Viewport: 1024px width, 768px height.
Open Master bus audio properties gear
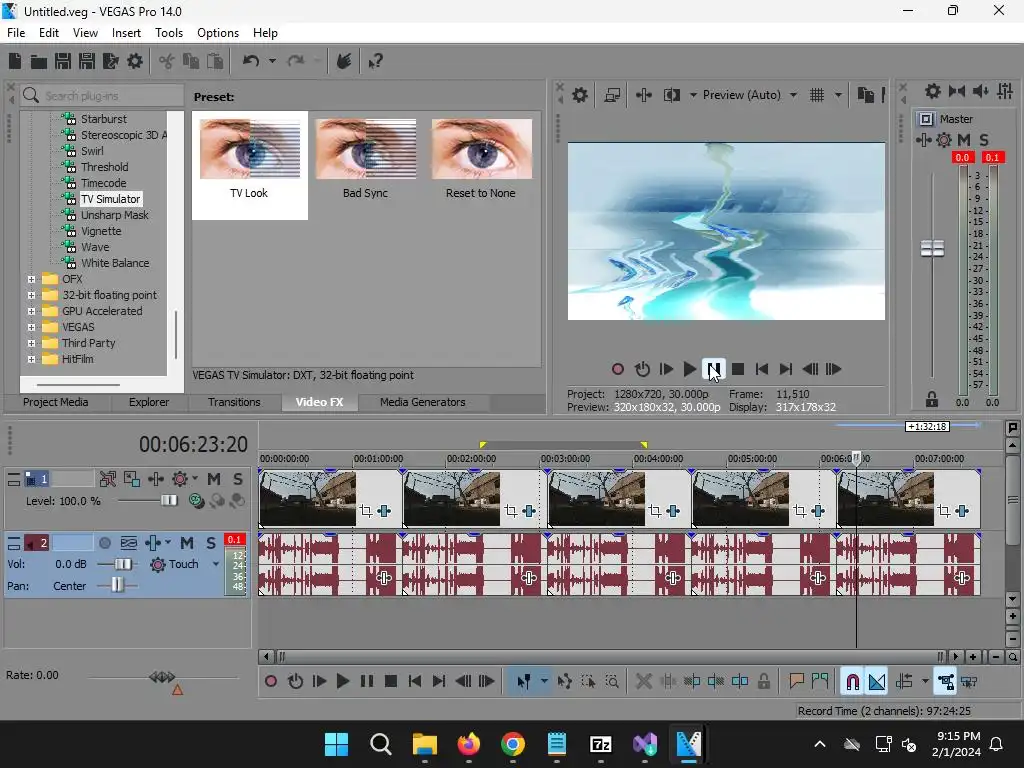(x=933, y=91)
